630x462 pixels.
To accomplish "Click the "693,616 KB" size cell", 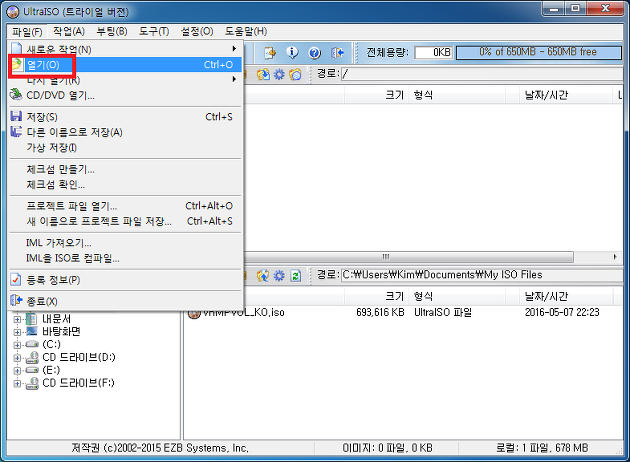I will click(380, 312).
